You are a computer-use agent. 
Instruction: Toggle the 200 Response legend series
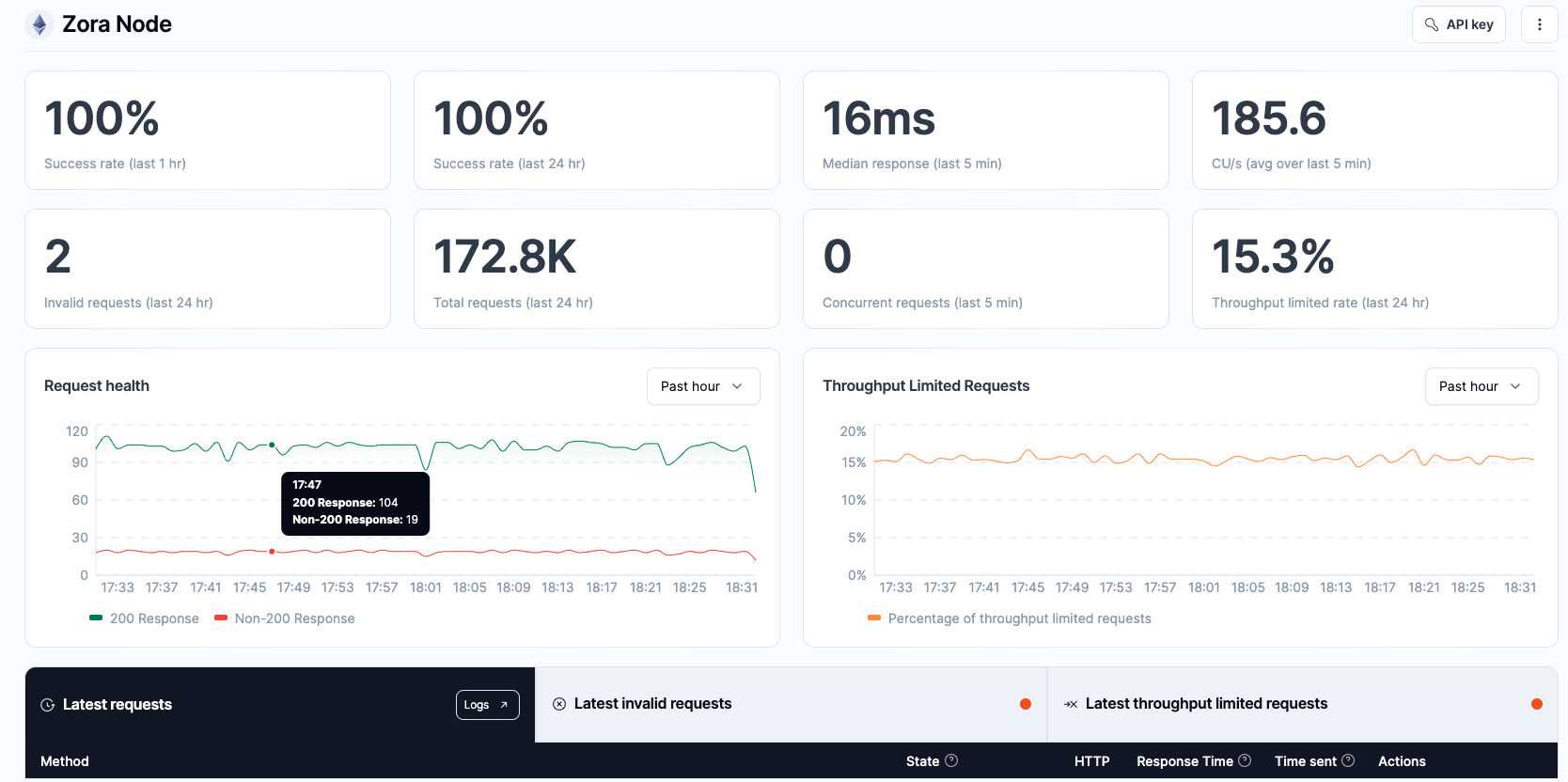click(x=144, y=618)
